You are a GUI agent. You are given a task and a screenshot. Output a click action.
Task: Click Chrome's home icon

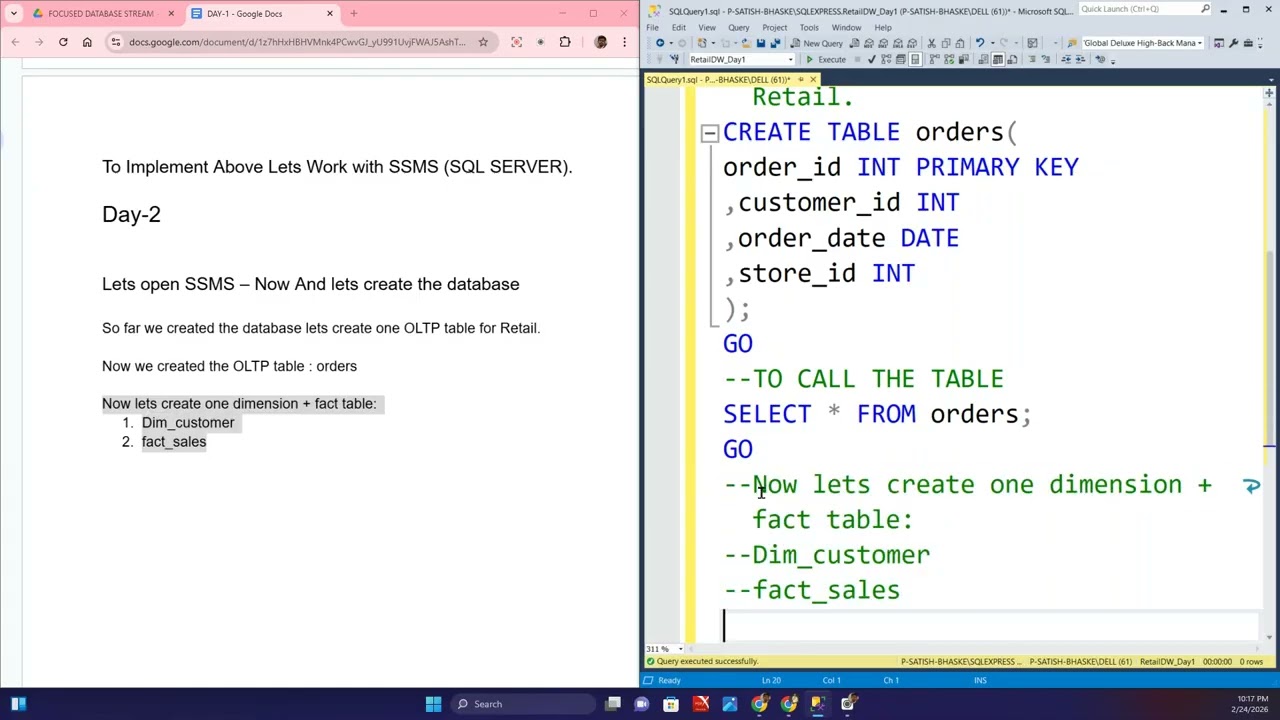[87, 42]
